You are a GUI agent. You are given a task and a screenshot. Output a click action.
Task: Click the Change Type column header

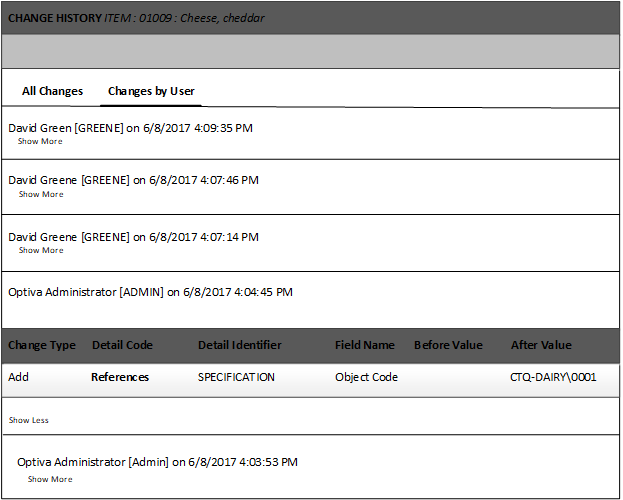42,345
